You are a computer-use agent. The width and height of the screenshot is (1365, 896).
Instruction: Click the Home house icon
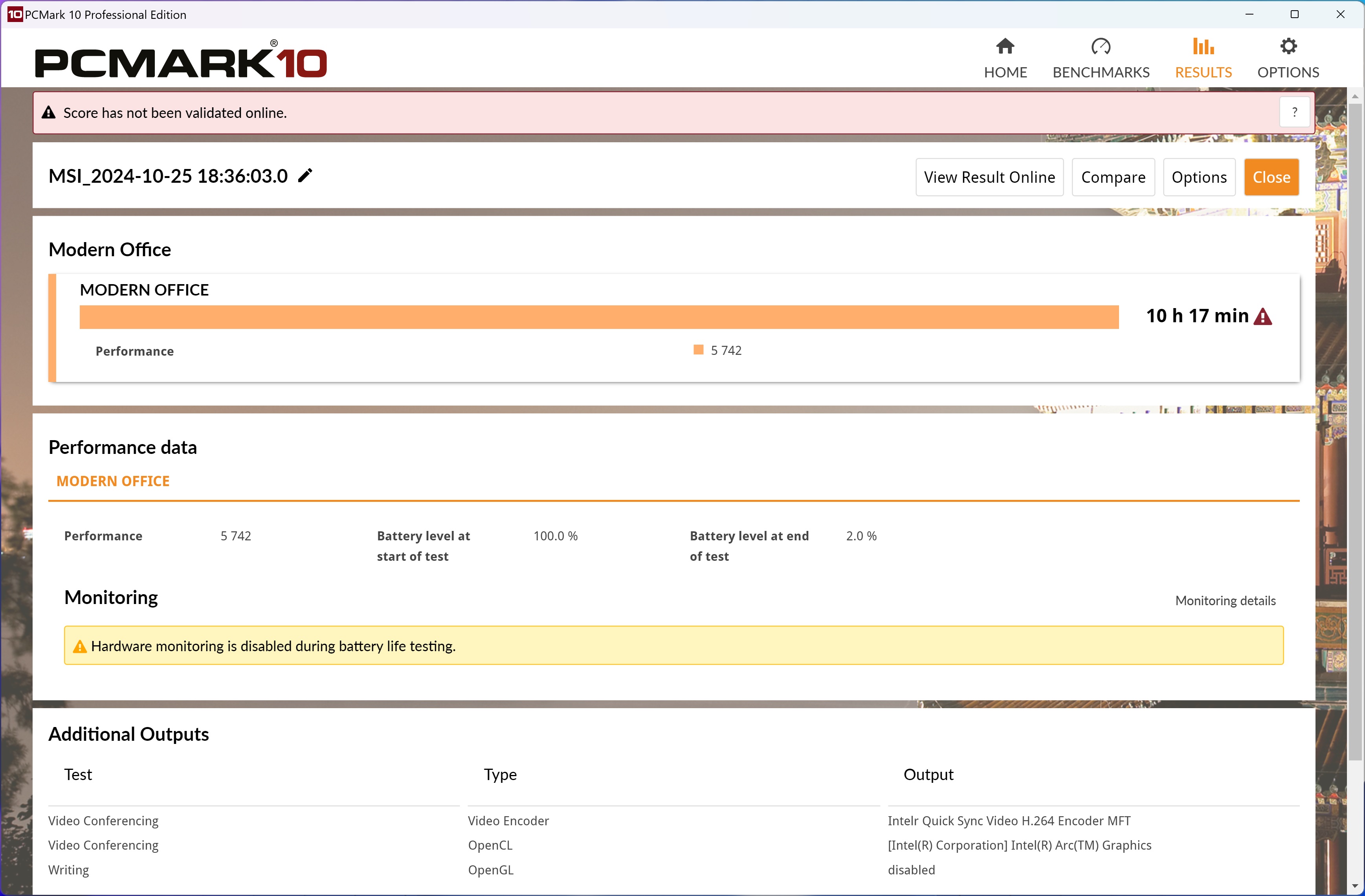tap(1005, 46)
